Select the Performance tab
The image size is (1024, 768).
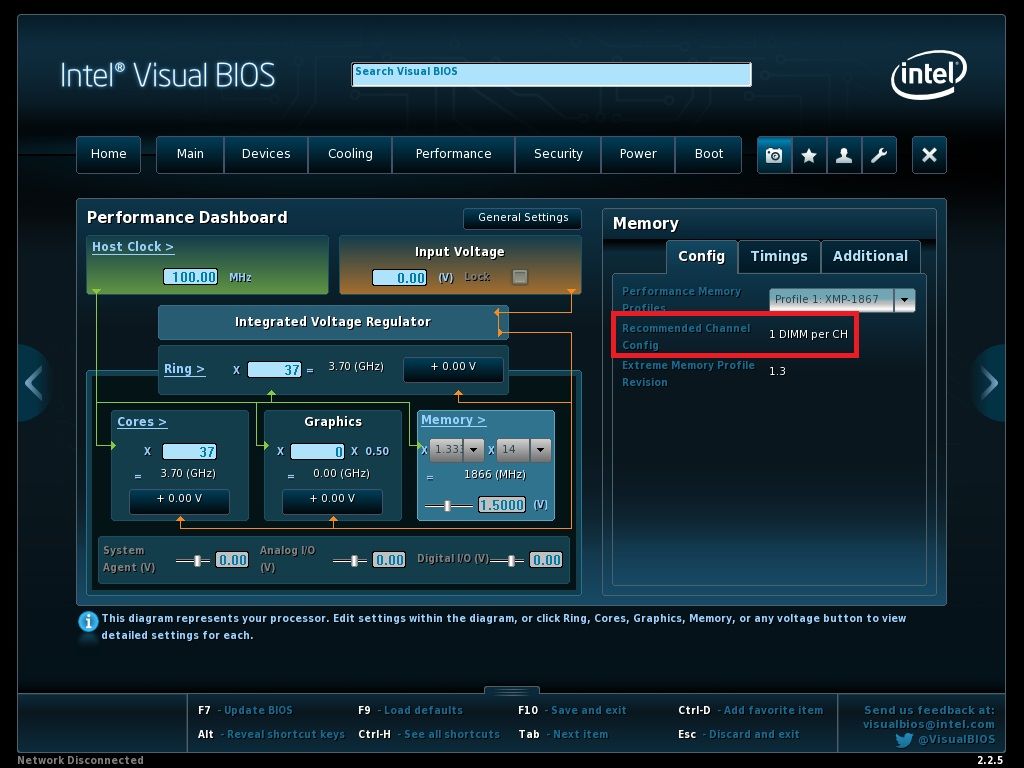453,154
